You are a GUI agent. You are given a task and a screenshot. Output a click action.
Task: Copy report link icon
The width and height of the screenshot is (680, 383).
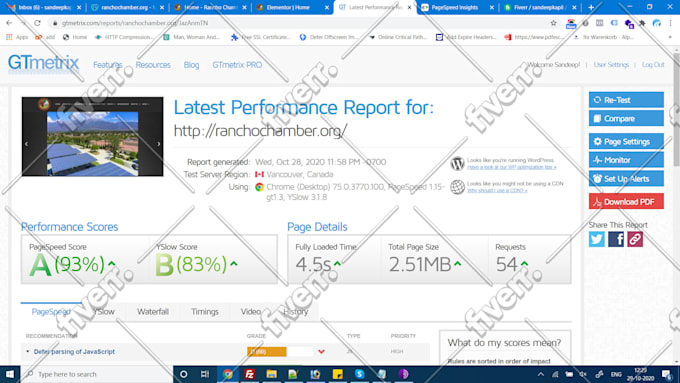(x=635, y=239)
